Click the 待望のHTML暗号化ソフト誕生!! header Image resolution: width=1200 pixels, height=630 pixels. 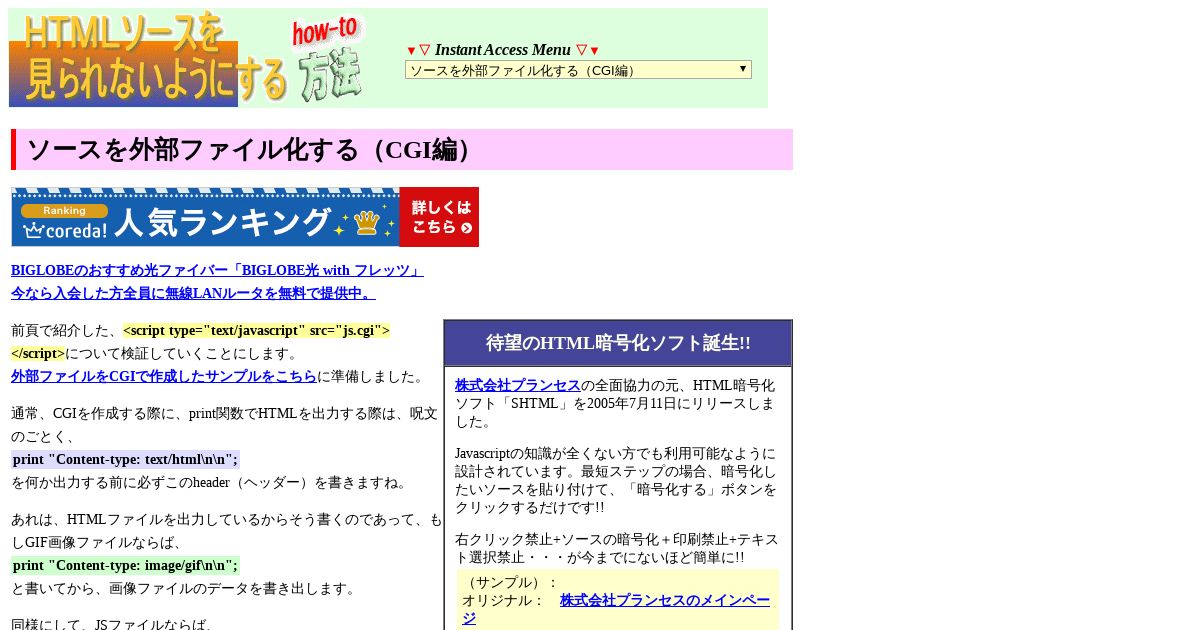click(x=618, y=343)
